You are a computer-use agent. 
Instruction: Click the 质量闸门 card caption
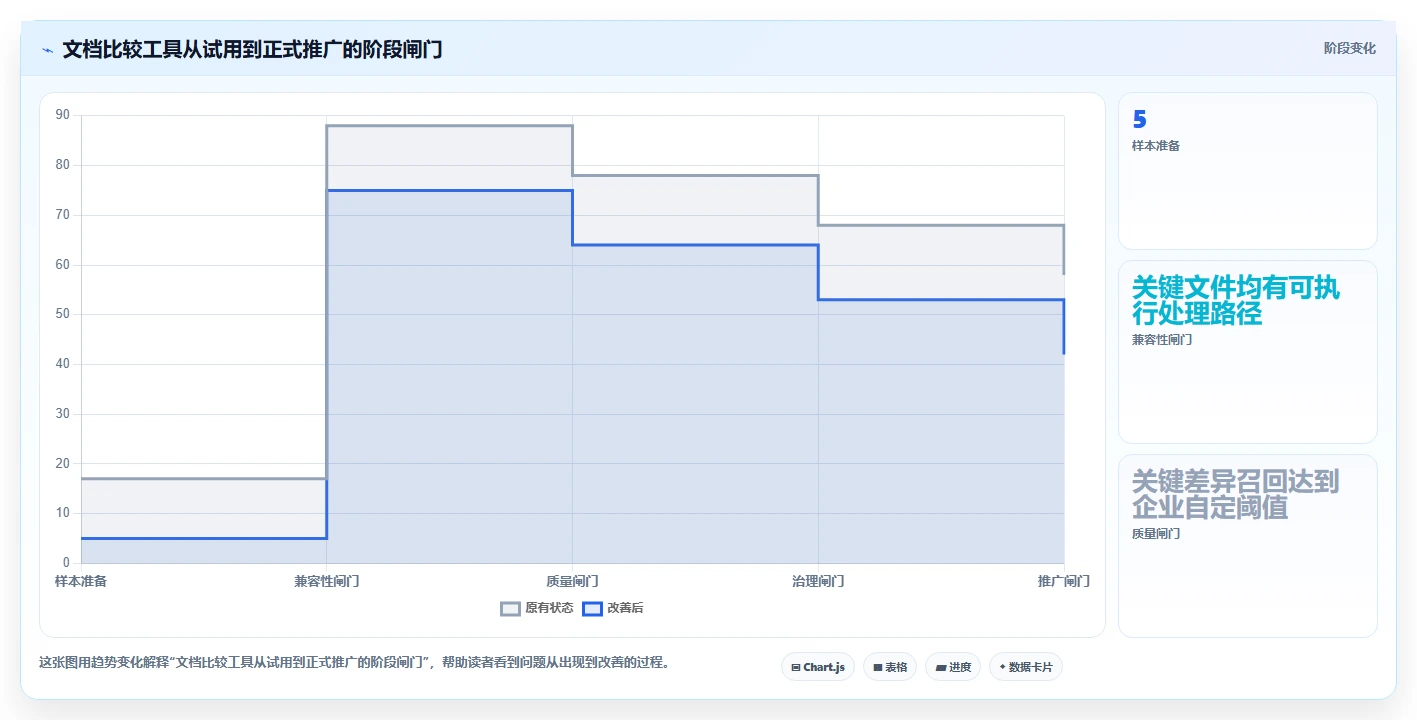tap(1156, 534)
